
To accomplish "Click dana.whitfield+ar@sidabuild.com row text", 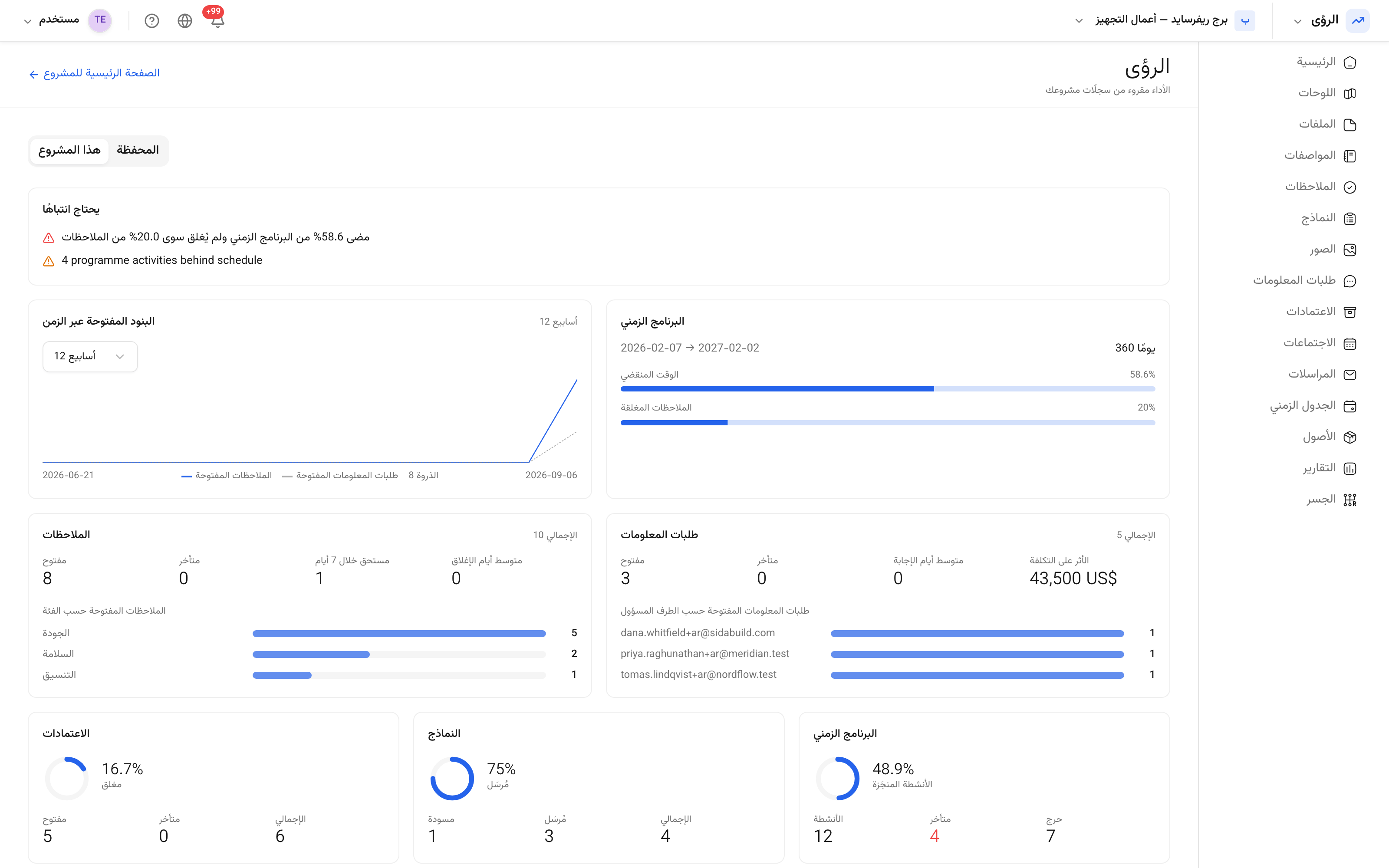I will tap(698, 633).
